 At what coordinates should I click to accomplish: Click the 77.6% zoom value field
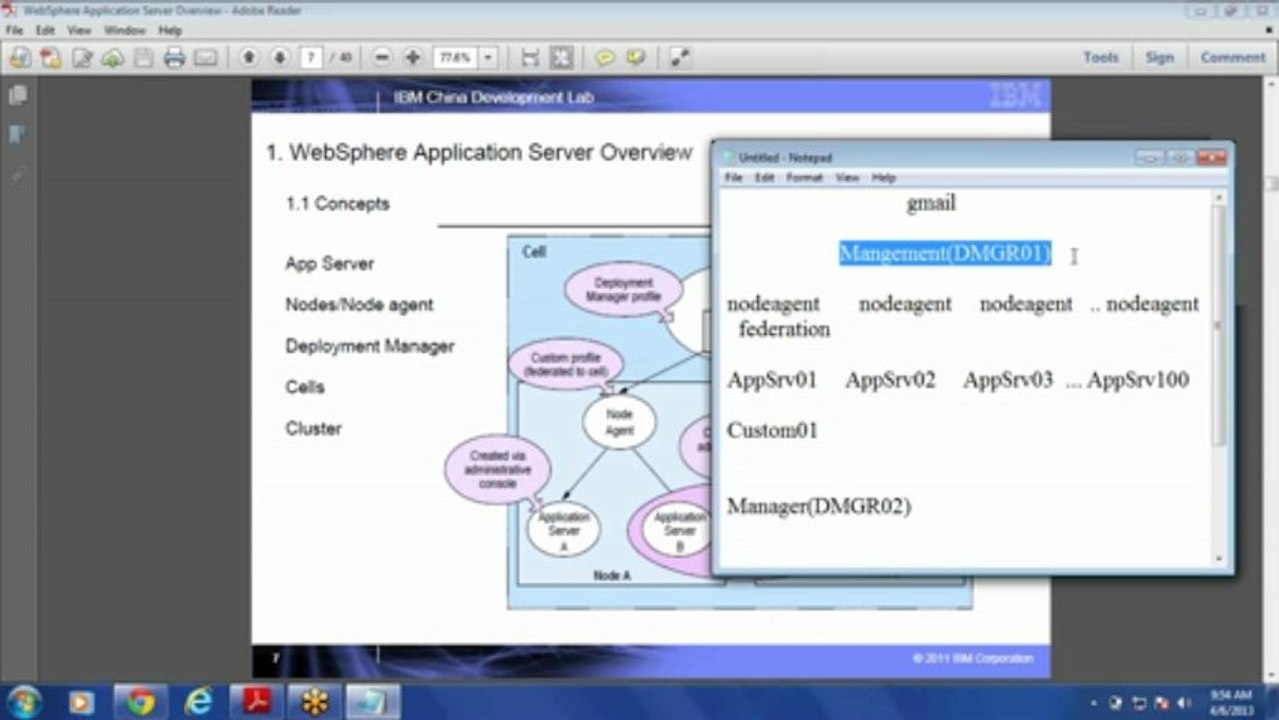pyautogui.click(x=455, y=58)
